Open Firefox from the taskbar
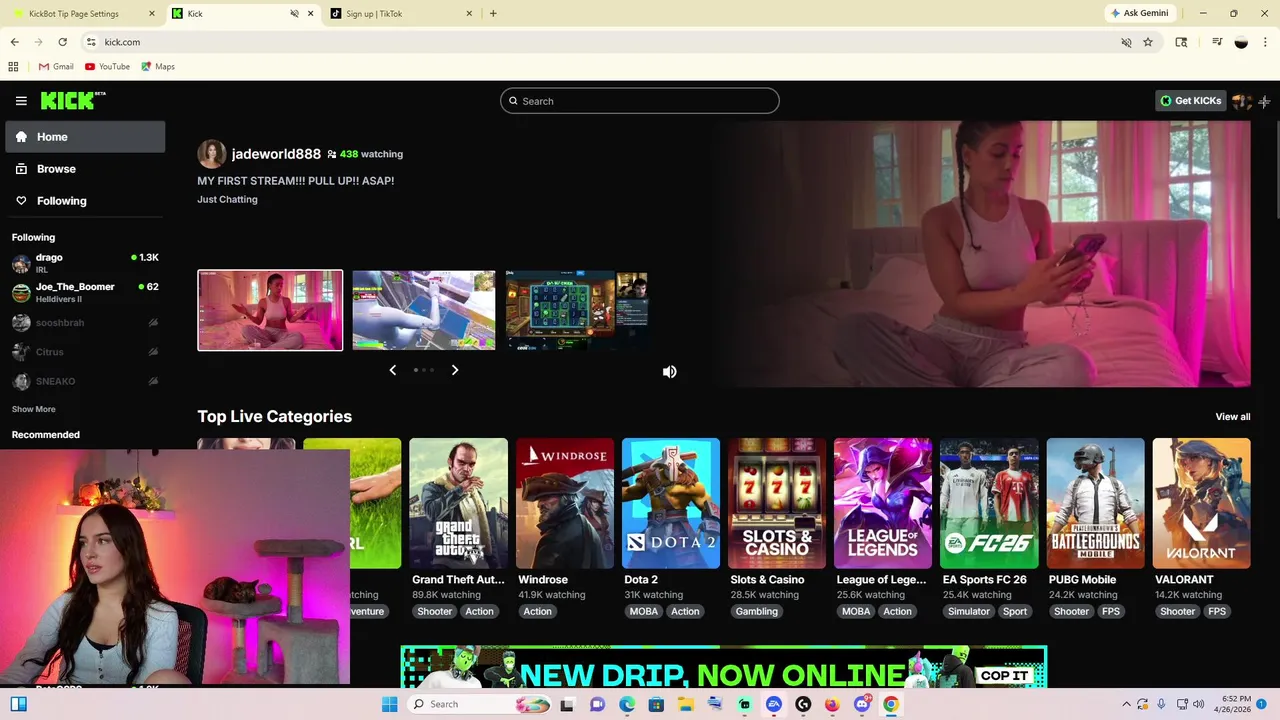 pyautogui.click(x=832, y=704)
